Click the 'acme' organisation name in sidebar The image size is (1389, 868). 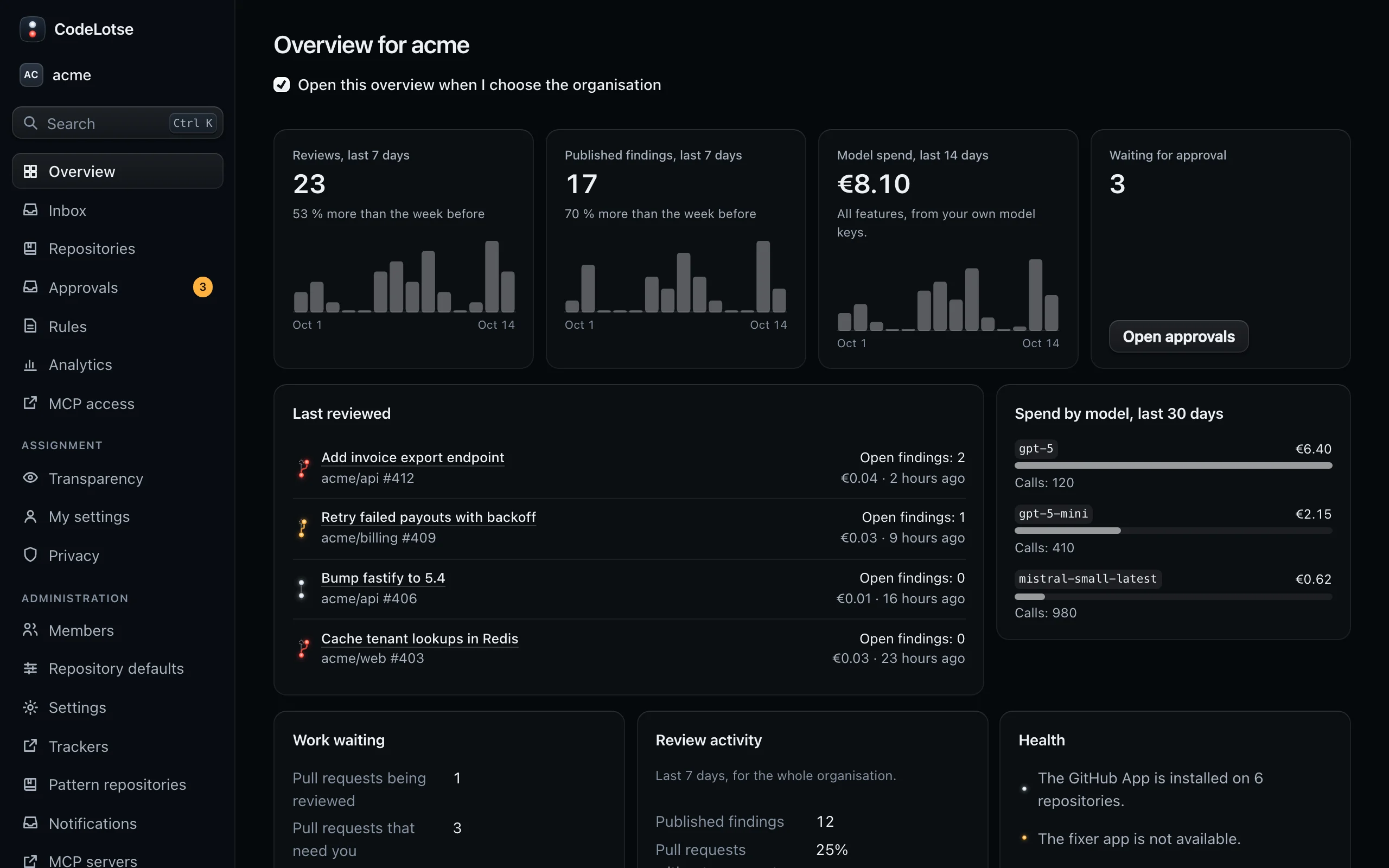(x=72, y=75)
